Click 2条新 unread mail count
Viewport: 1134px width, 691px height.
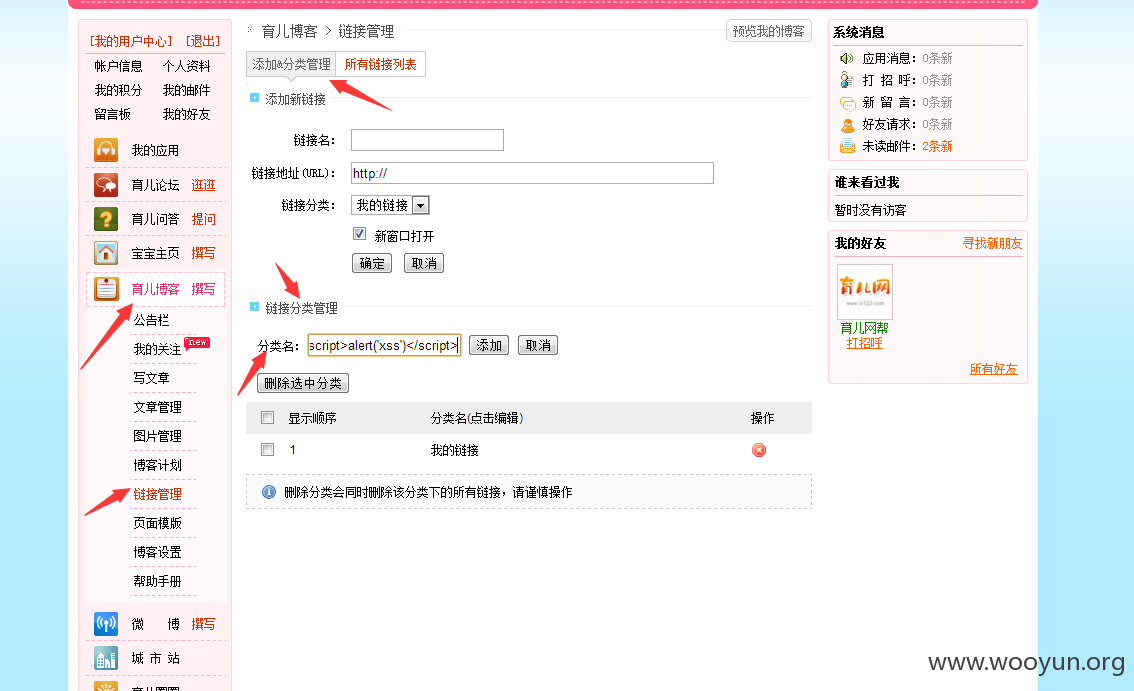(x=937, y=146)
